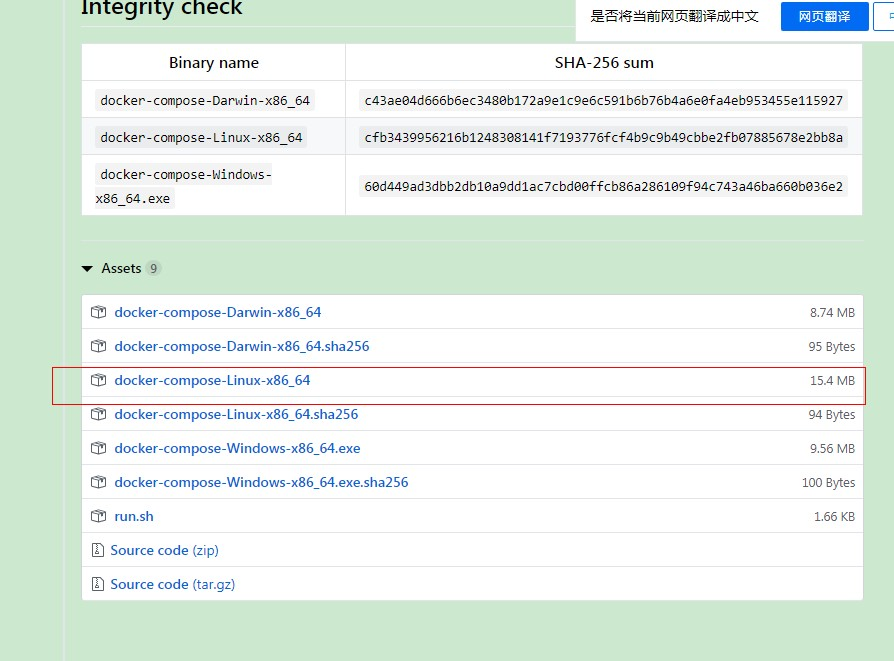Click the Assets count badge 9
This screenshot has width=894, height=661.
[x=153, y=269]
